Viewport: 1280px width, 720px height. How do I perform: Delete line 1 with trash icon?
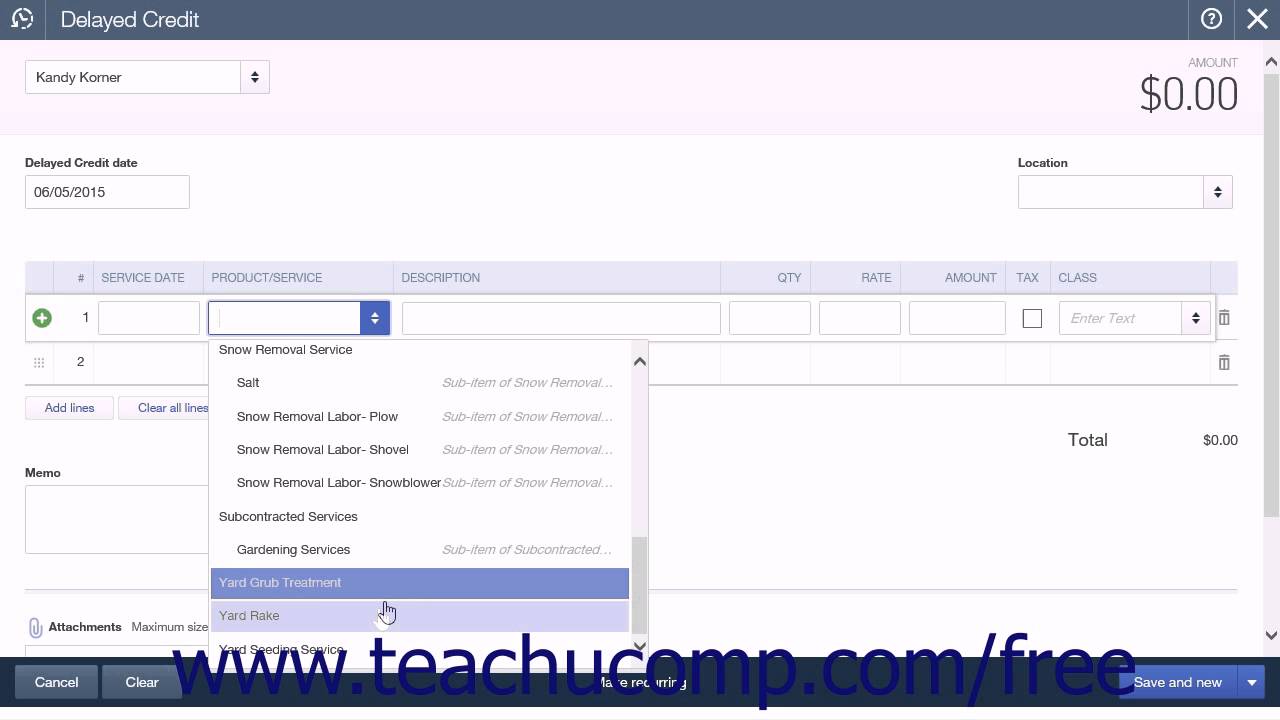tap(1224, 318)
